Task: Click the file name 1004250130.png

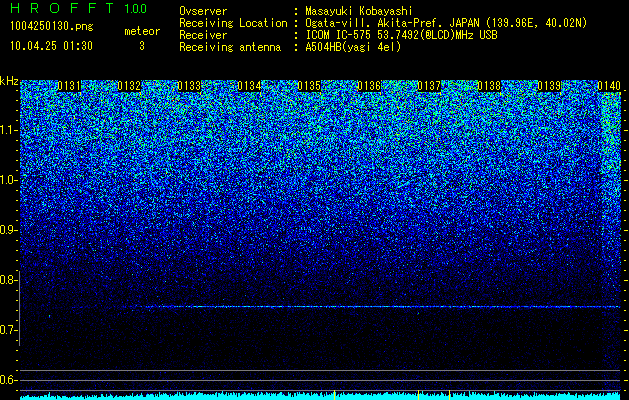Action: tap(52, 26)
